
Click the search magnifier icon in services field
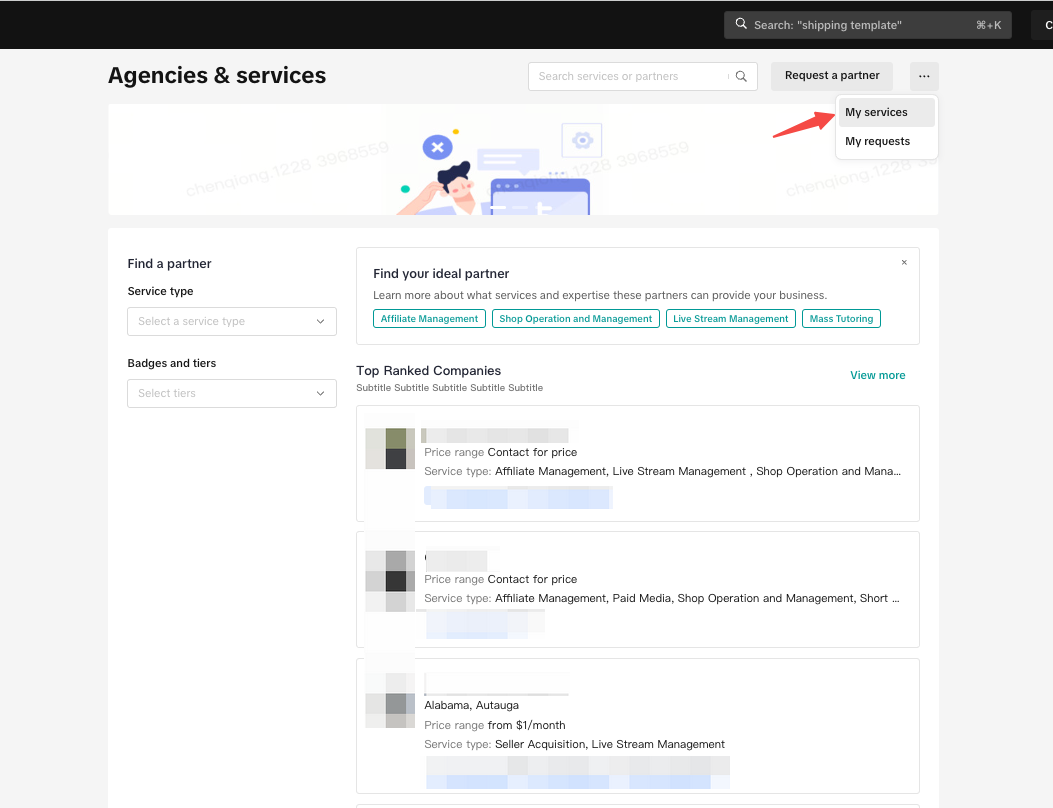741,76
